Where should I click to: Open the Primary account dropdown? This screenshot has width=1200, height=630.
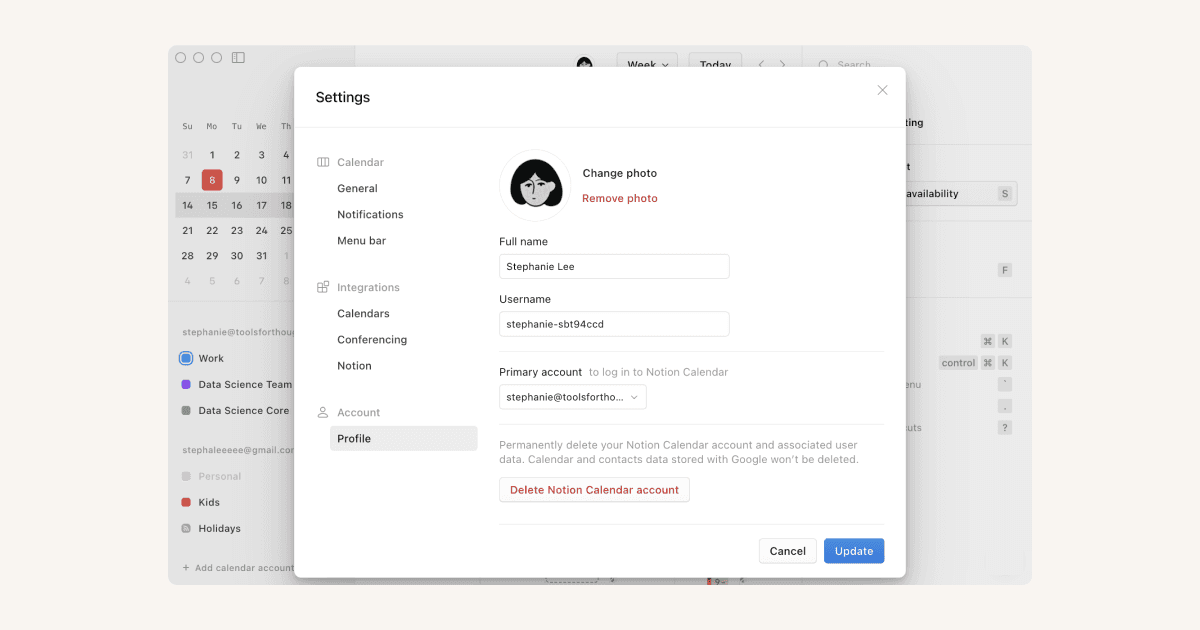pyautogui.click(x=572, y=396)
